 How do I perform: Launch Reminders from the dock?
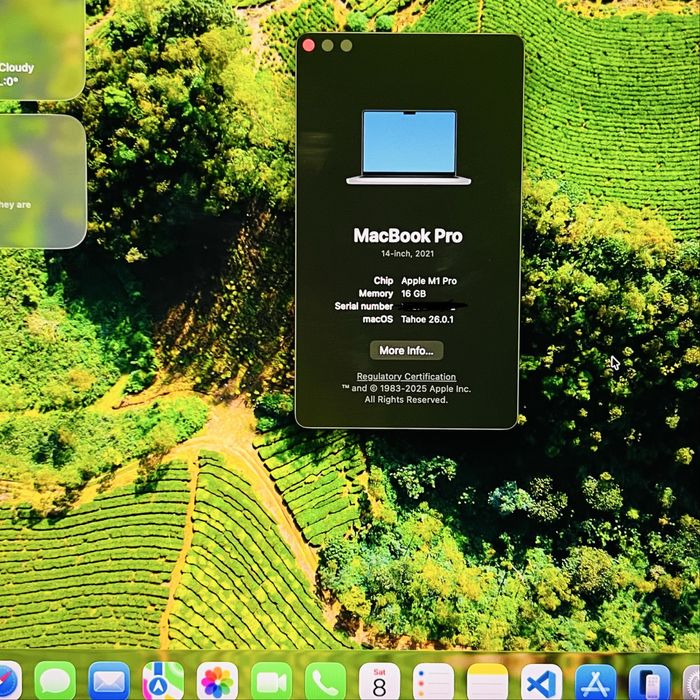(433, 681)
